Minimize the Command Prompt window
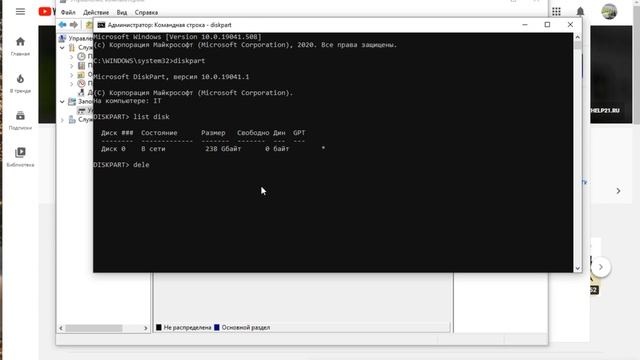 tap(525, 25)
